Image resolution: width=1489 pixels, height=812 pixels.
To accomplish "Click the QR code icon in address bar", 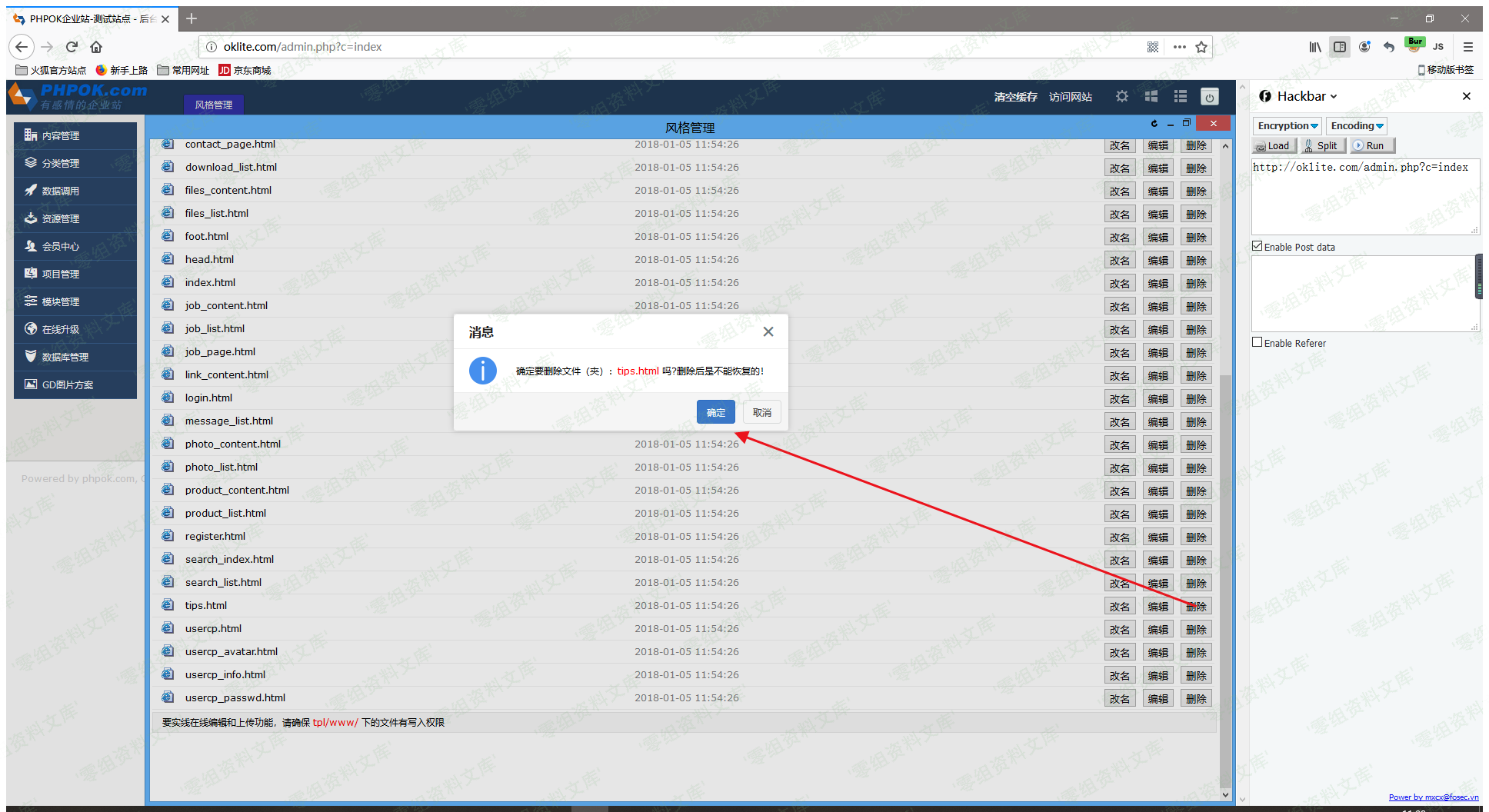I will (1152, 47).
